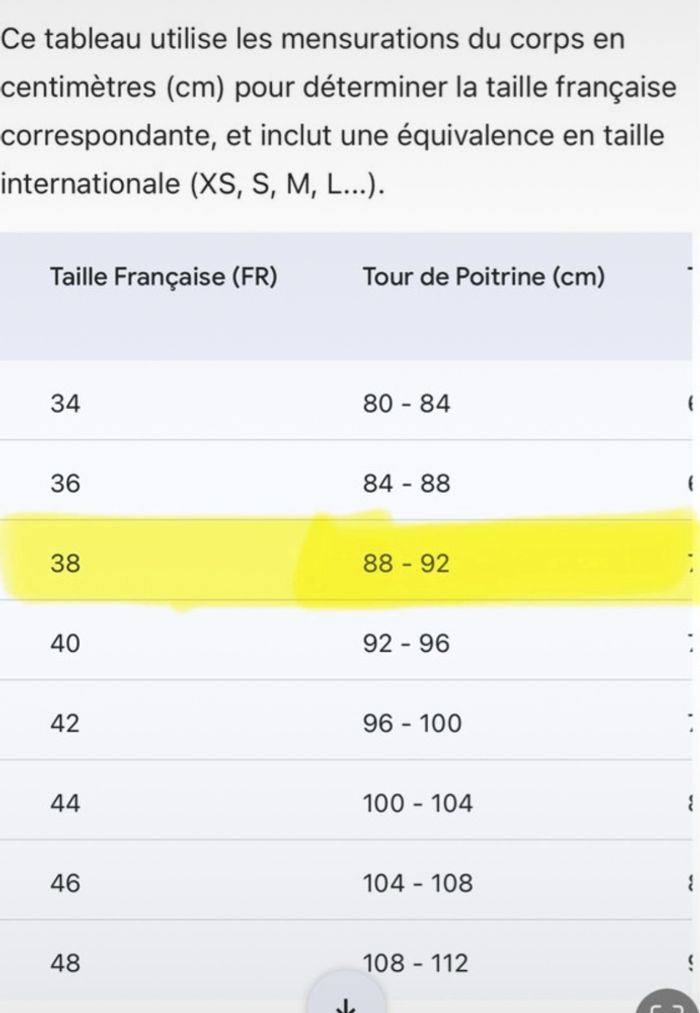
Task: Select size 48 in the table
Action: [65, 964]
